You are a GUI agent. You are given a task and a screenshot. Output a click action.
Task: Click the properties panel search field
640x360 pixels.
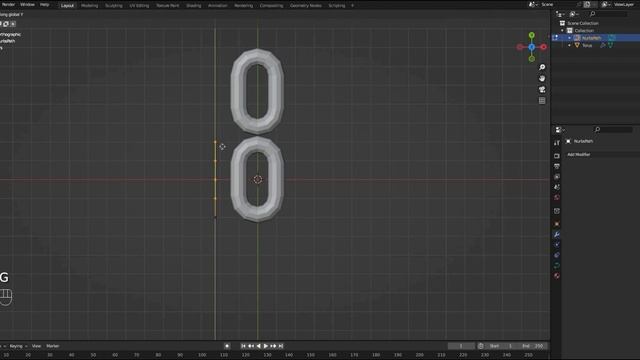coord(613,130)
